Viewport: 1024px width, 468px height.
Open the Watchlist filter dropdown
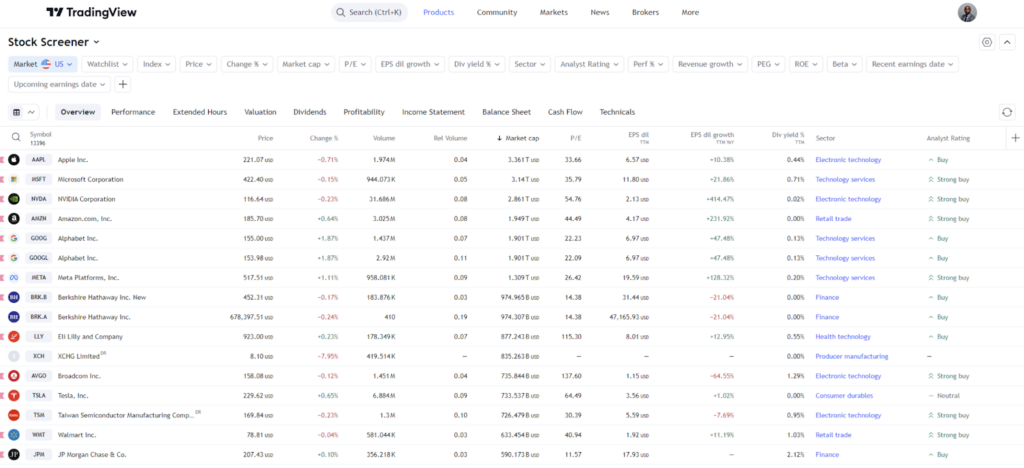(x=108, y=64)
